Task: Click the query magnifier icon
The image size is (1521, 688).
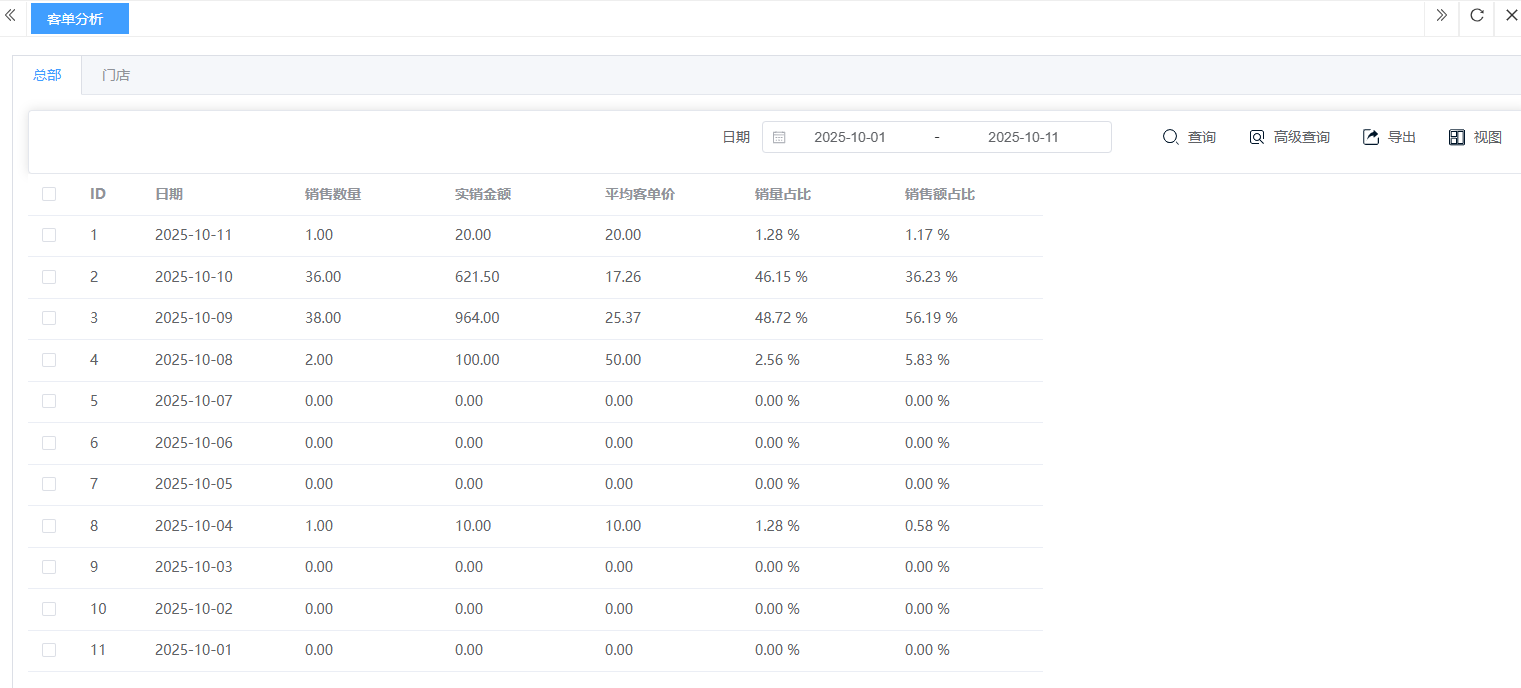Action: (1170, 137)
